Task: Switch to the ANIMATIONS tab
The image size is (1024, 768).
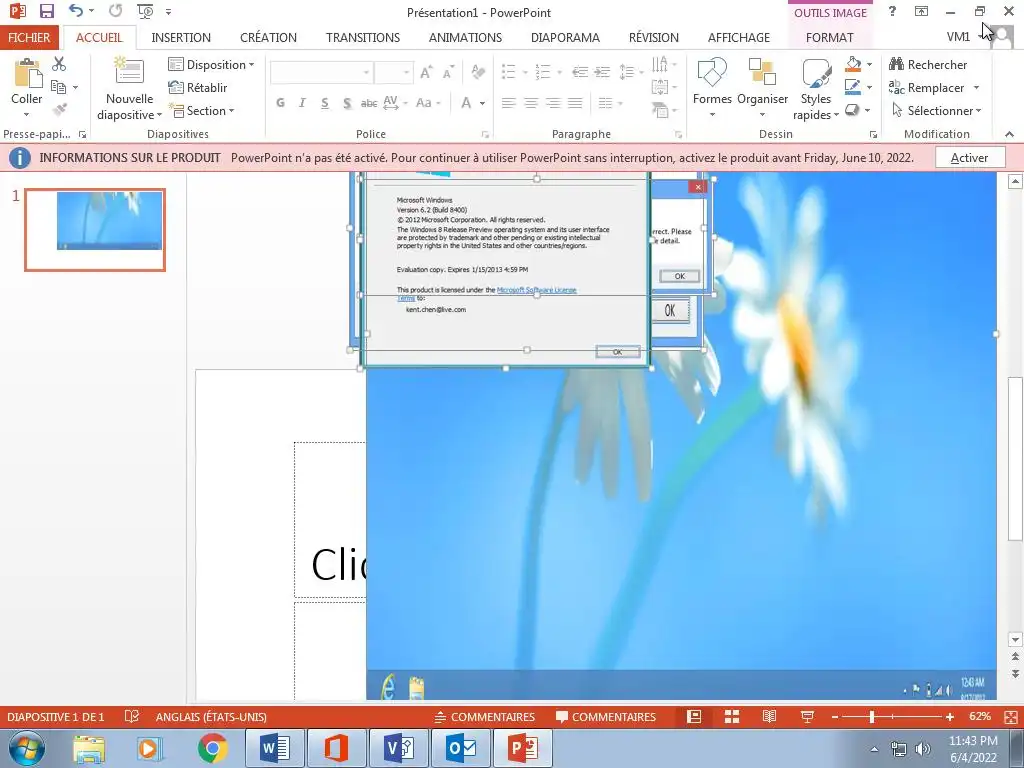Action: (x=465, y=37)
